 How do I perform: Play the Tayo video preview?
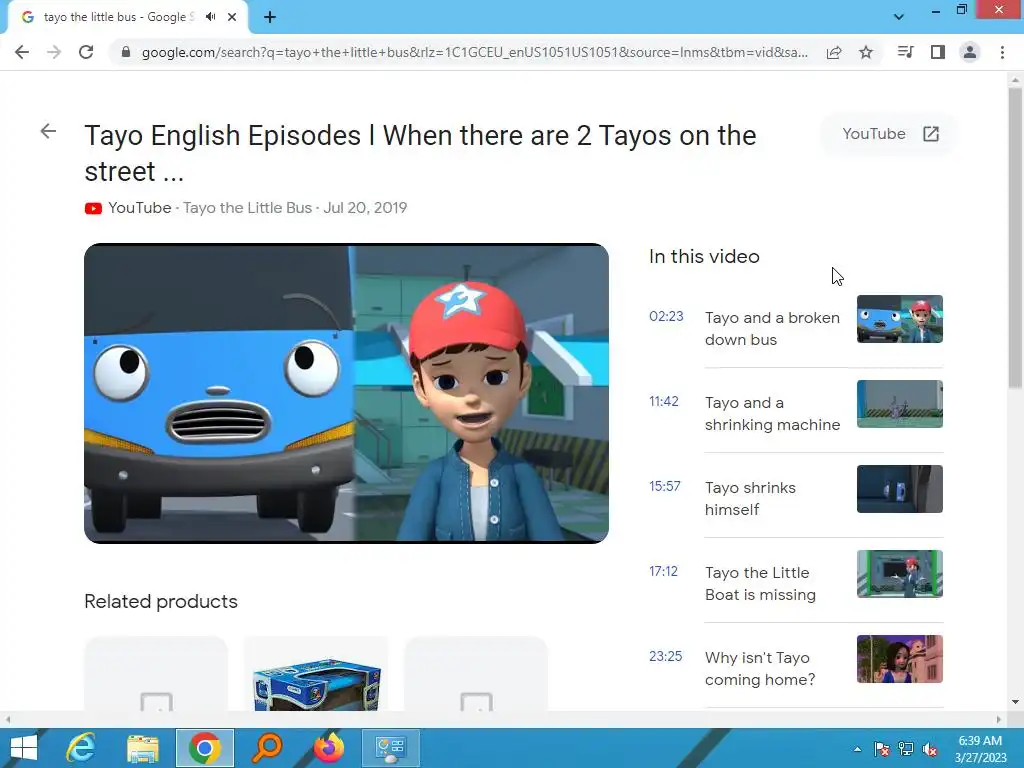coord(346,393)
